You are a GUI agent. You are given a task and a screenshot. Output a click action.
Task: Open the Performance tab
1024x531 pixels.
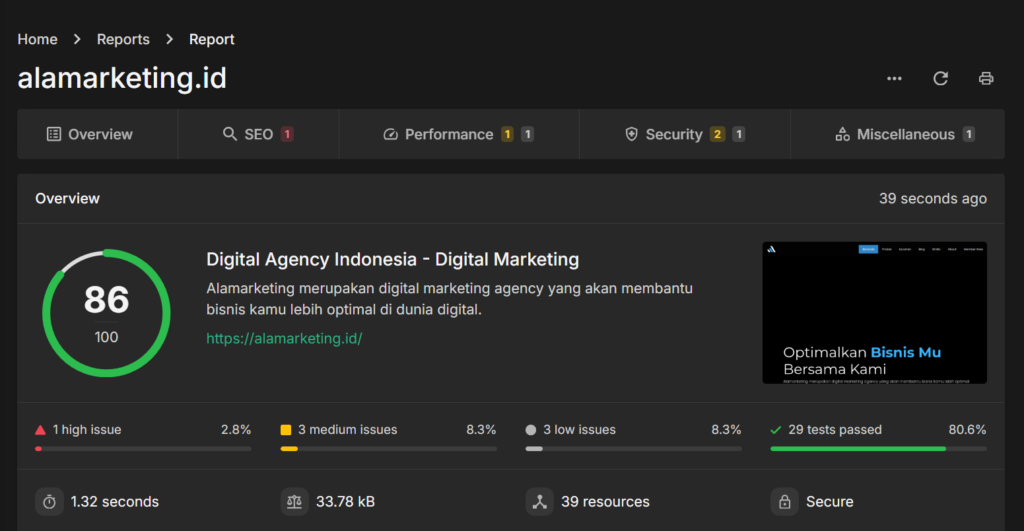click(458, 134)
